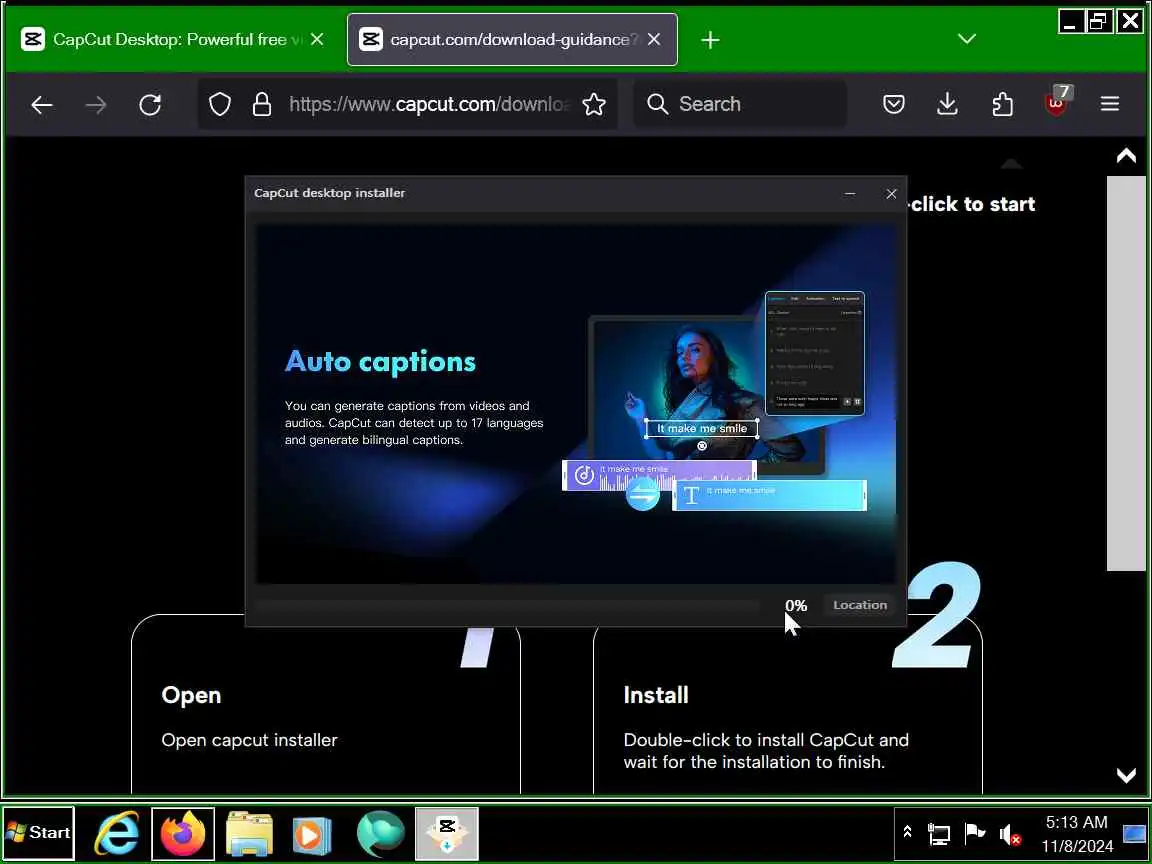Click the vertical scrollbar thumb
The image size is (1152, 864).
tap(1126, 372)
